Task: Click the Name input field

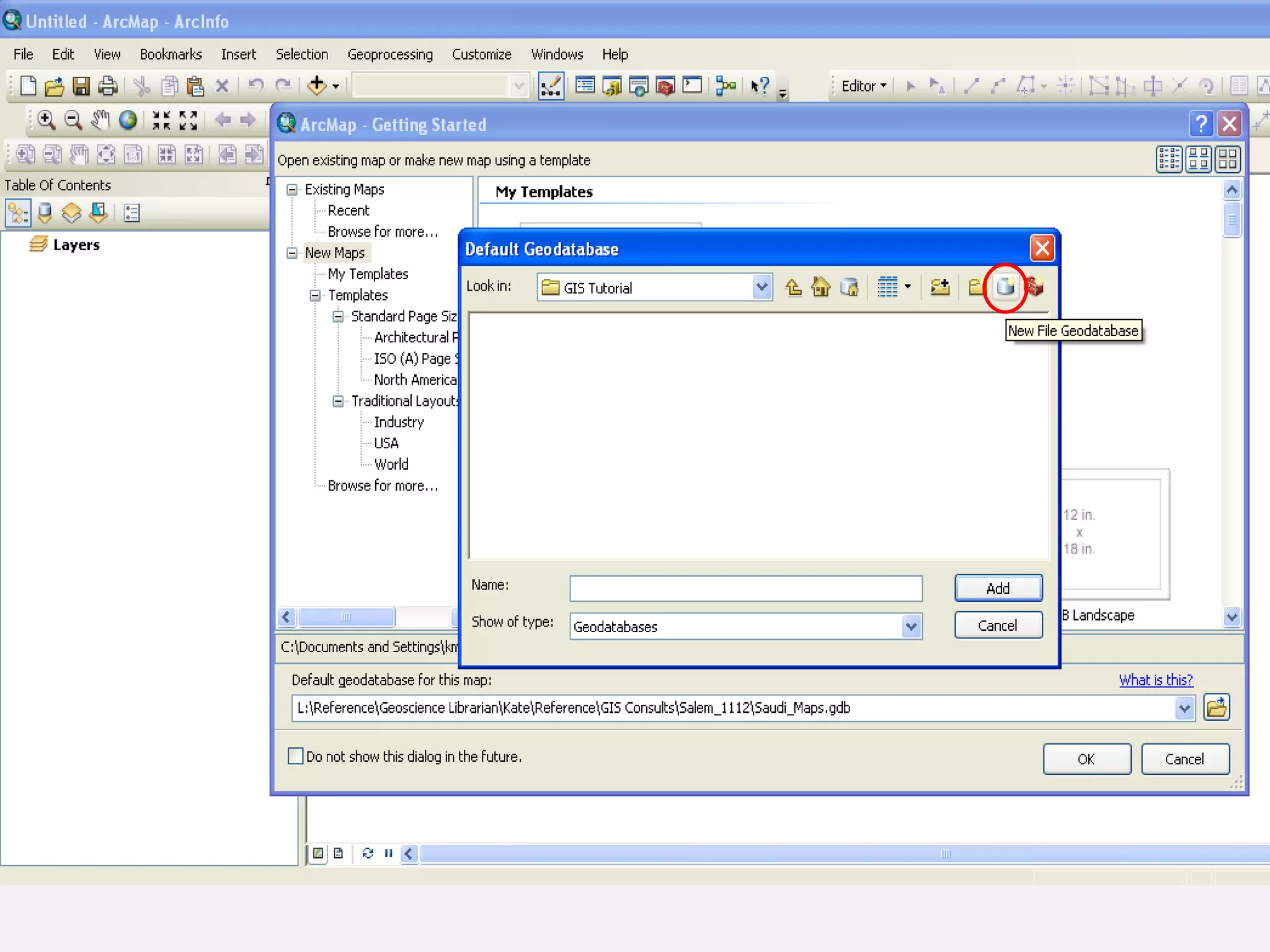Action: point(745,588)
